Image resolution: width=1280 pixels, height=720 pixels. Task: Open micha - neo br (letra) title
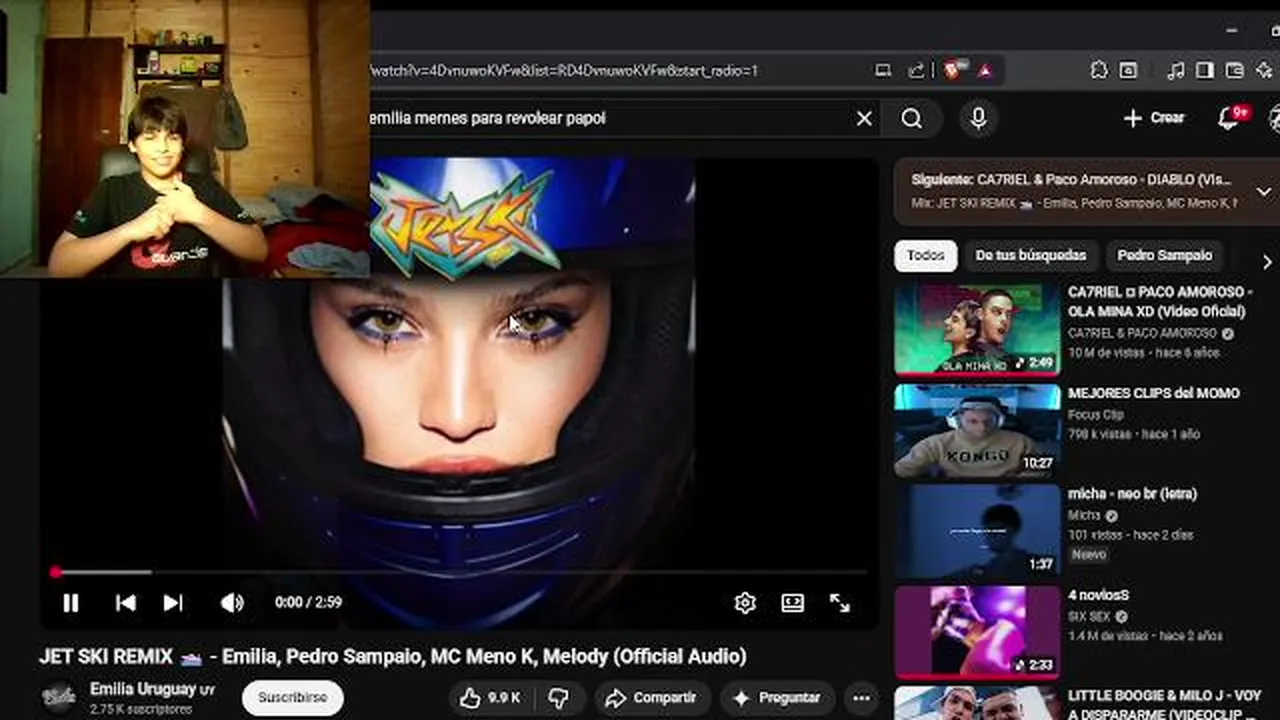1132,494
